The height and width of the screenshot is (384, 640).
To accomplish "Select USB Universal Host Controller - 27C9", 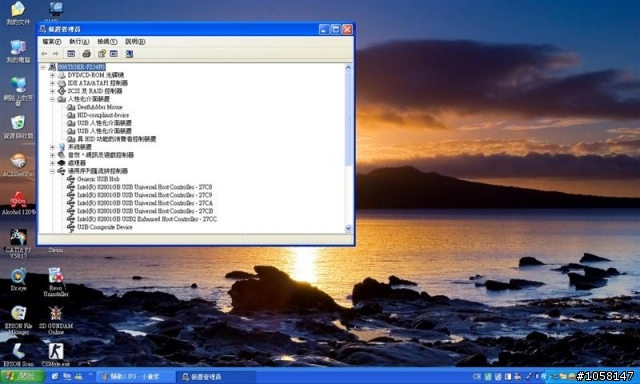I will (x=144, y=195).
